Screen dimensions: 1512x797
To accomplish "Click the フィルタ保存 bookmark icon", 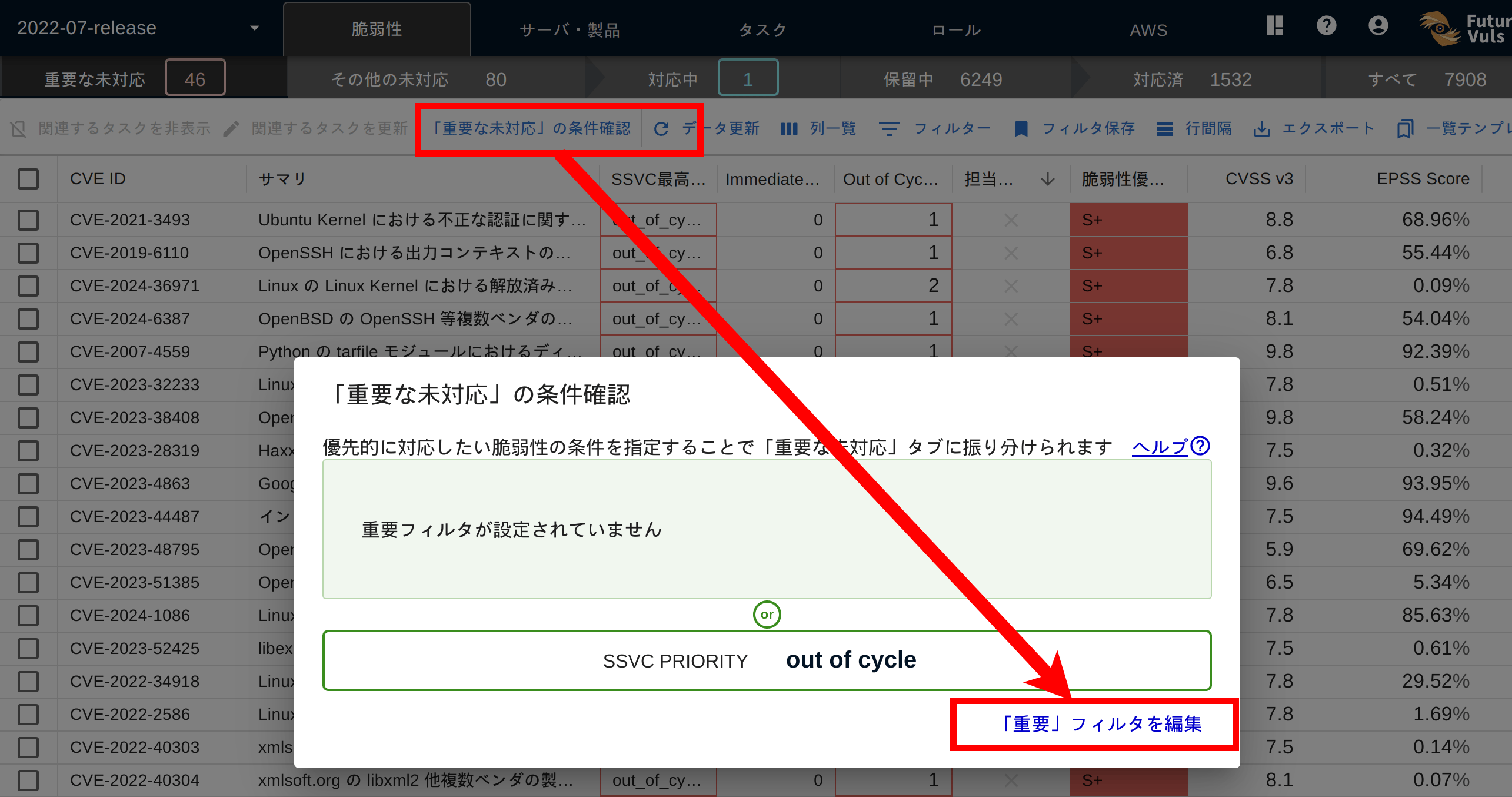I will tap(1021, 128).
